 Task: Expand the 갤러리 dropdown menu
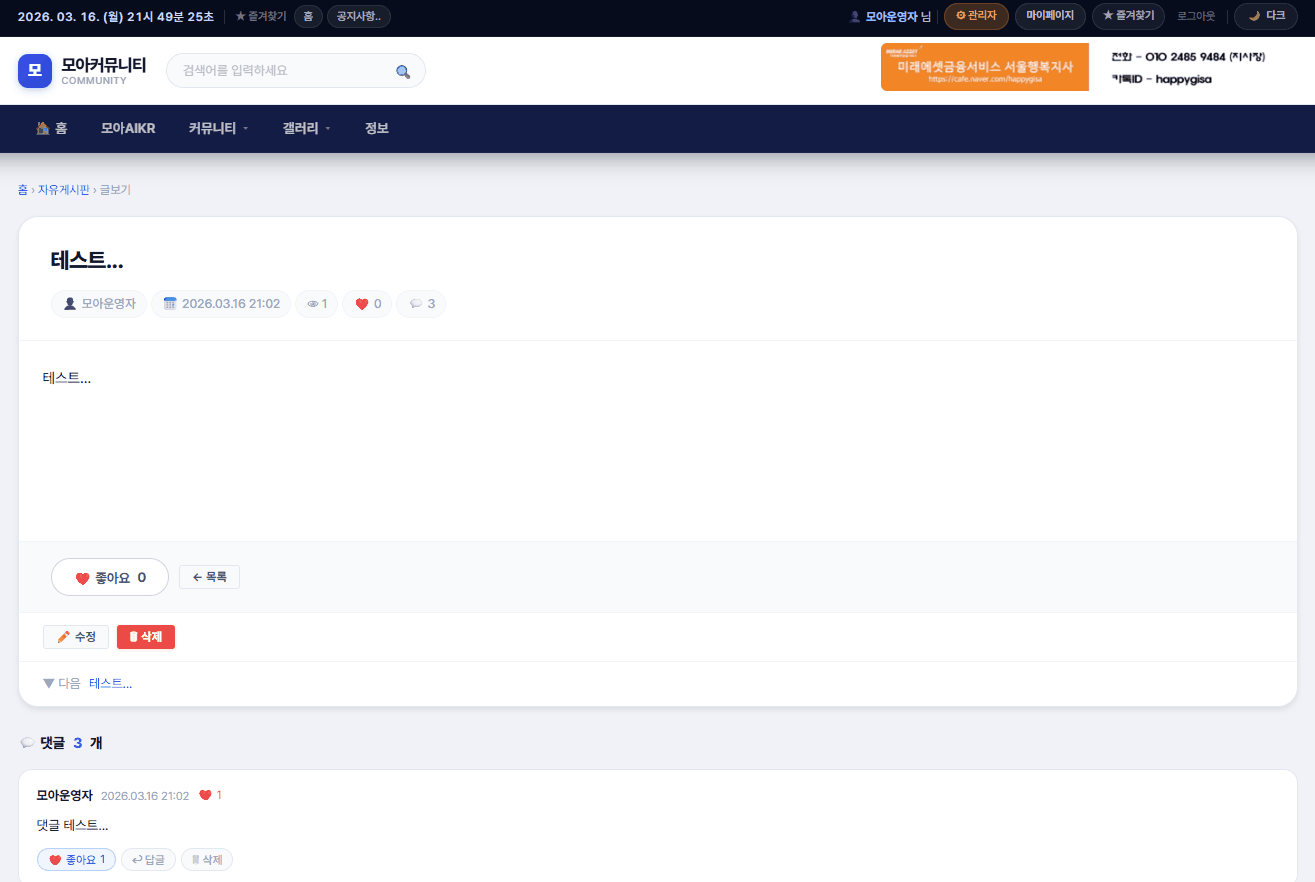click(x=306, y=129)
